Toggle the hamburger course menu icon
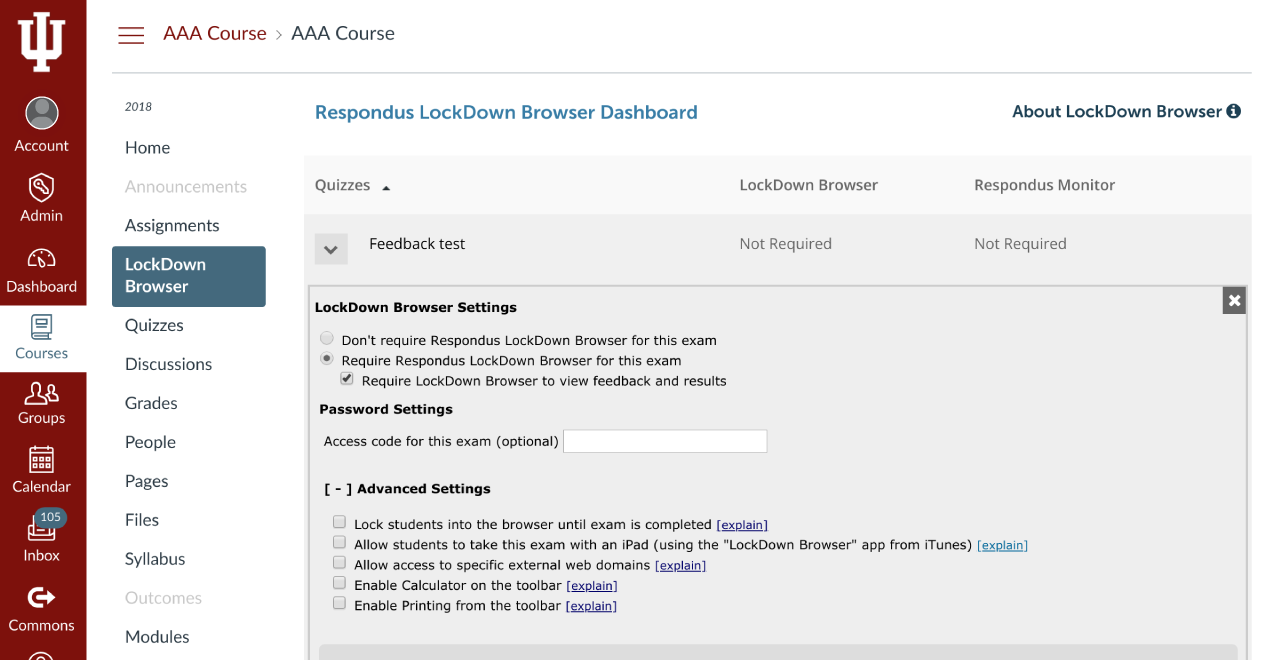The image size is (1269, 660). (x=131, y=35)
